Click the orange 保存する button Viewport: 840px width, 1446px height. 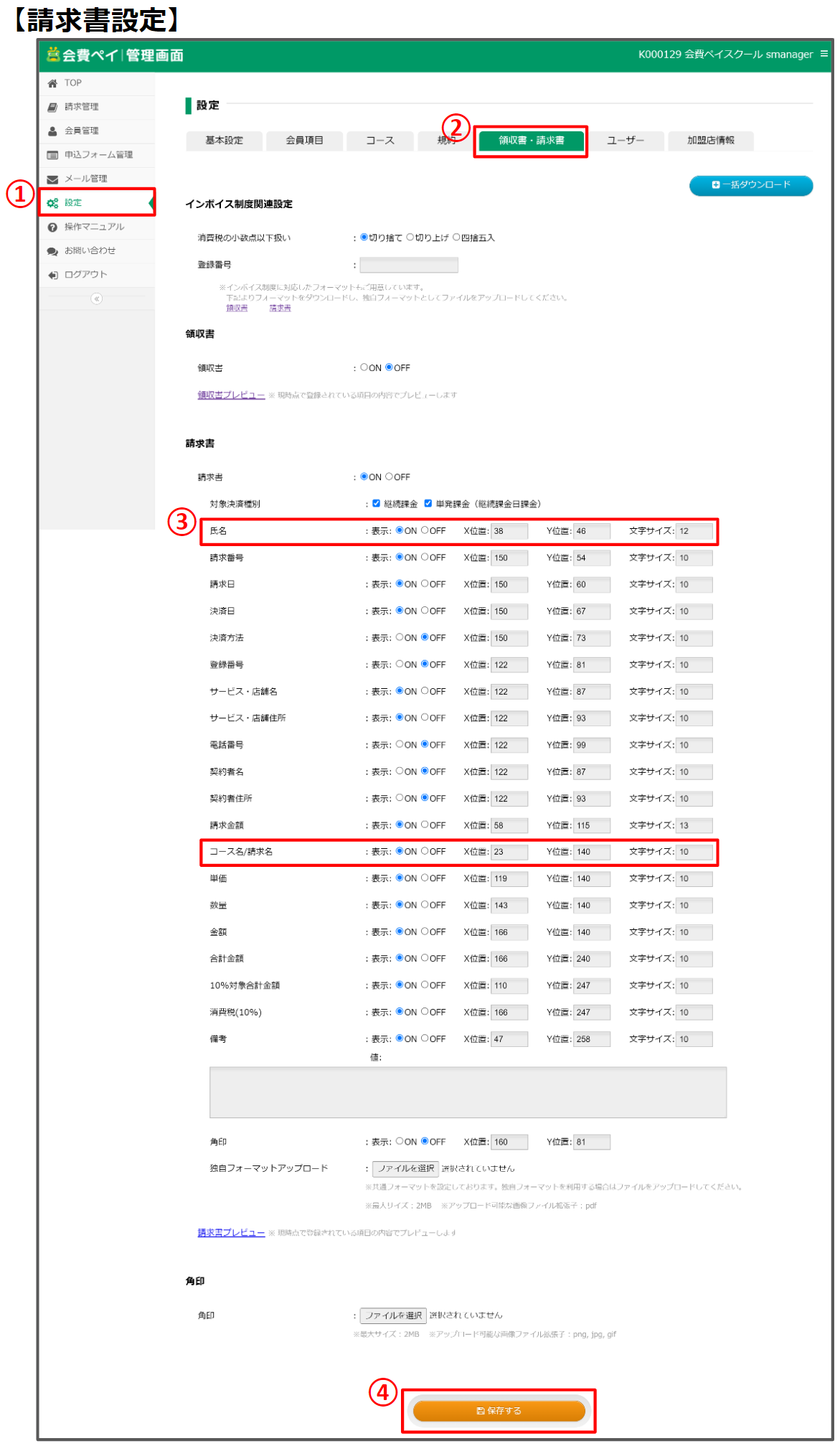click(499, 1411)
